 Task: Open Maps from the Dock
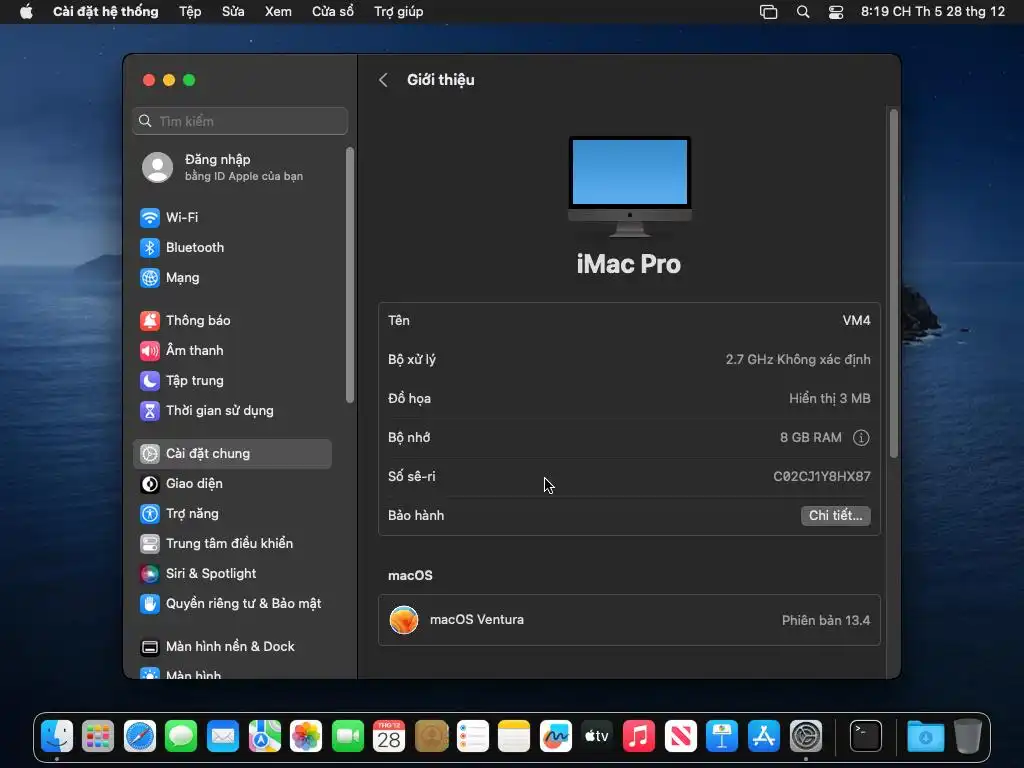pyautogui.click(x=264, y=737)
